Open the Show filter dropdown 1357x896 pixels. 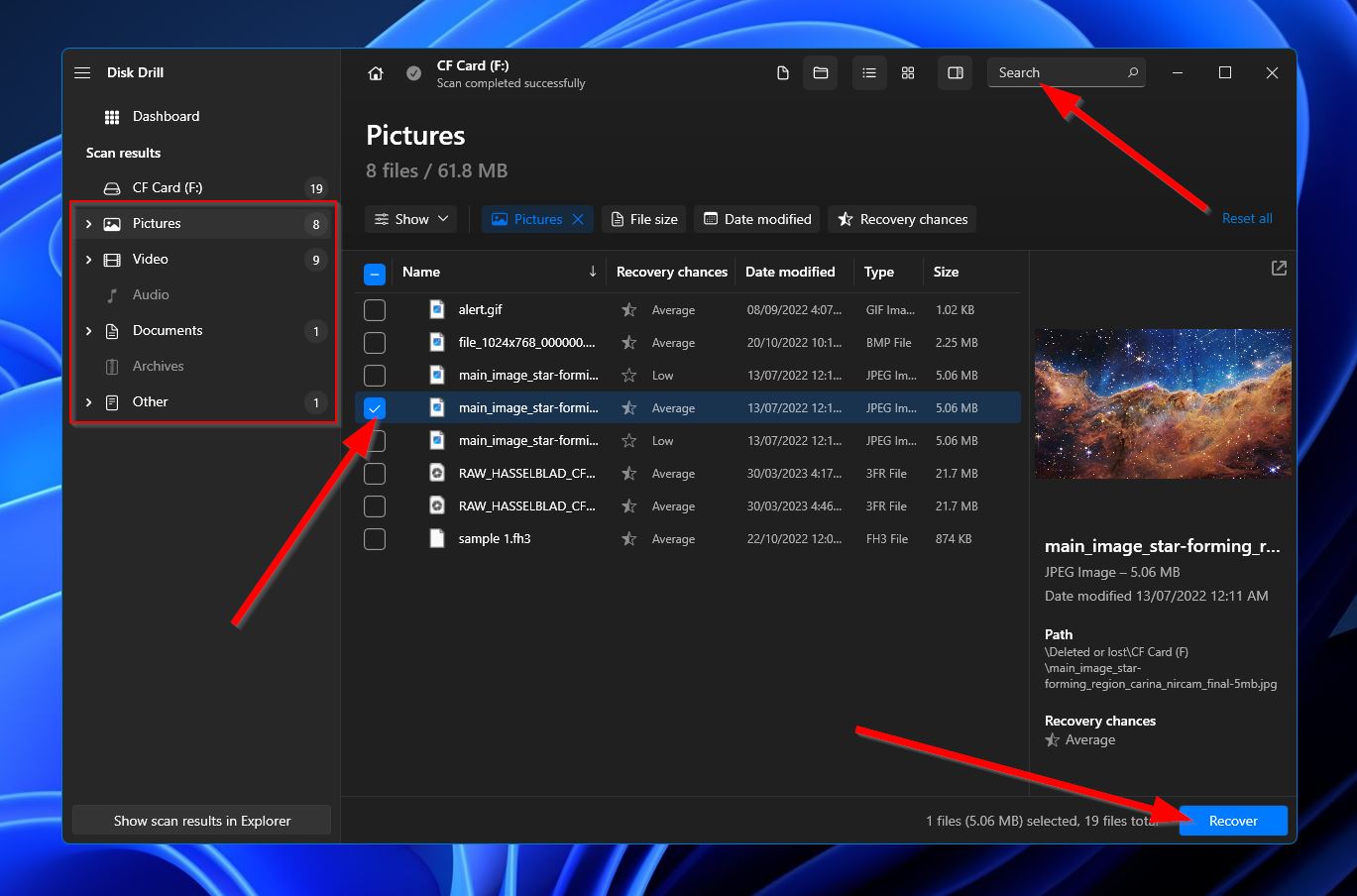410,219
